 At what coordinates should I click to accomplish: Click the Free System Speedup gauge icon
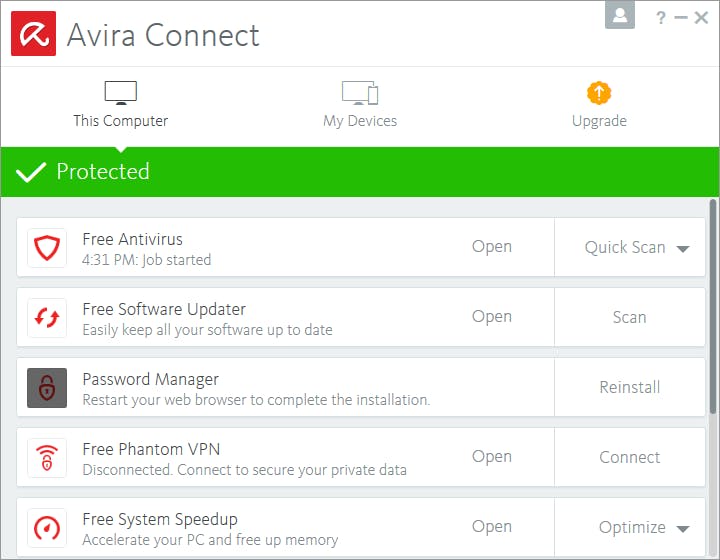[x=47, y=527]
